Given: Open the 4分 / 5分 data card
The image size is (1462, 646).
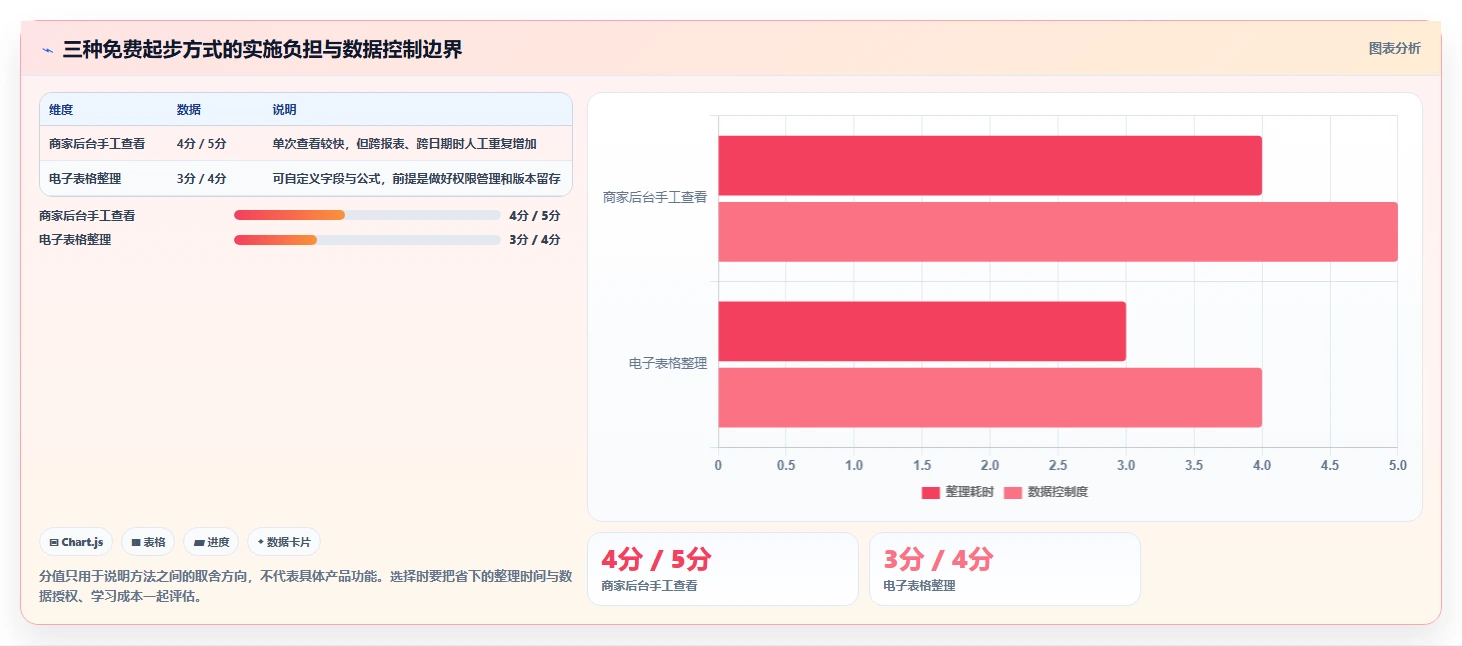Looking at the screenshot, I should [723, 569].
